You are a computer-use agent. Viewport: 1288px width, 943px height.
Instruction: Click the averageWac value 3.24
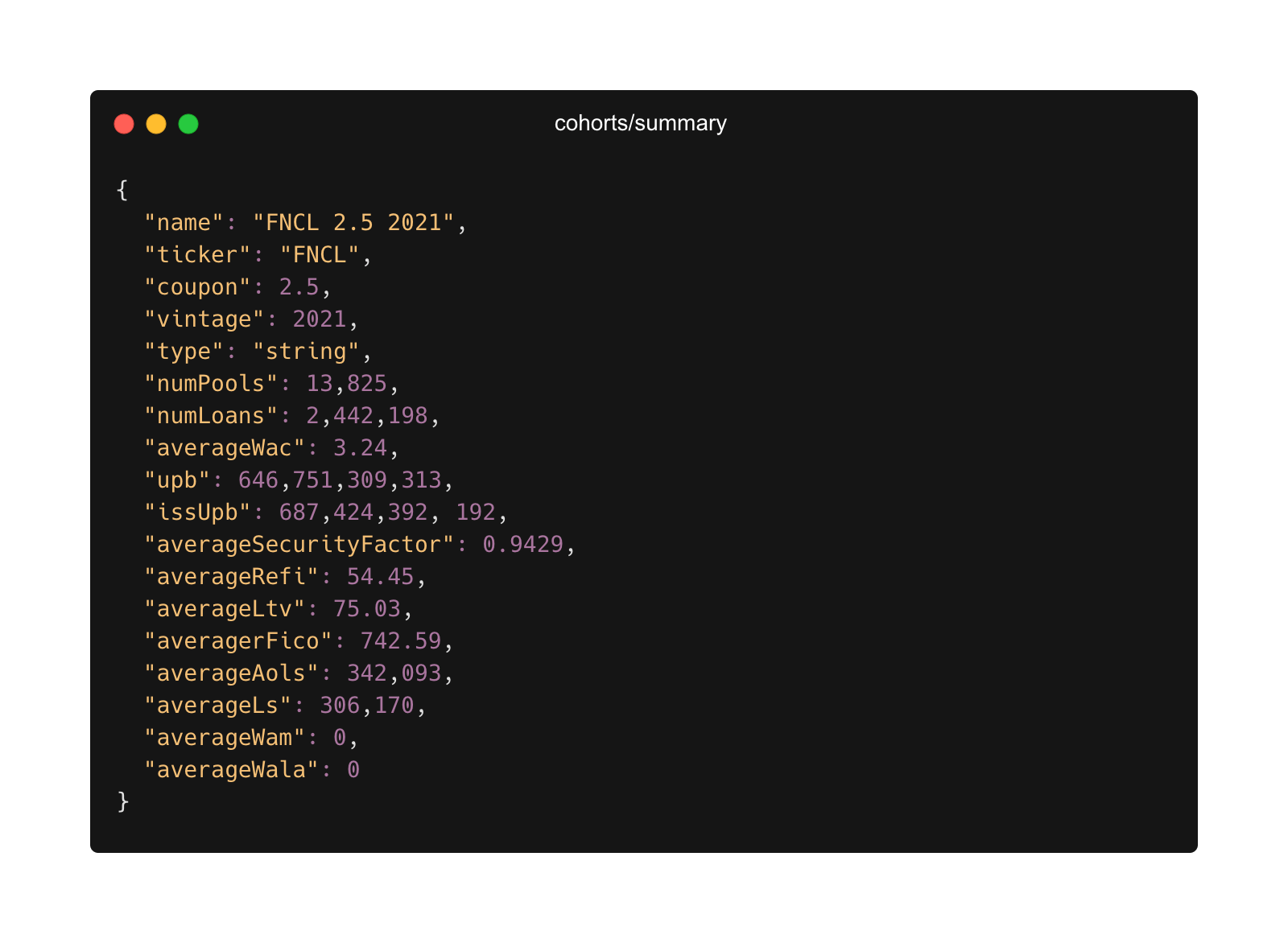[x=360, y=448]
